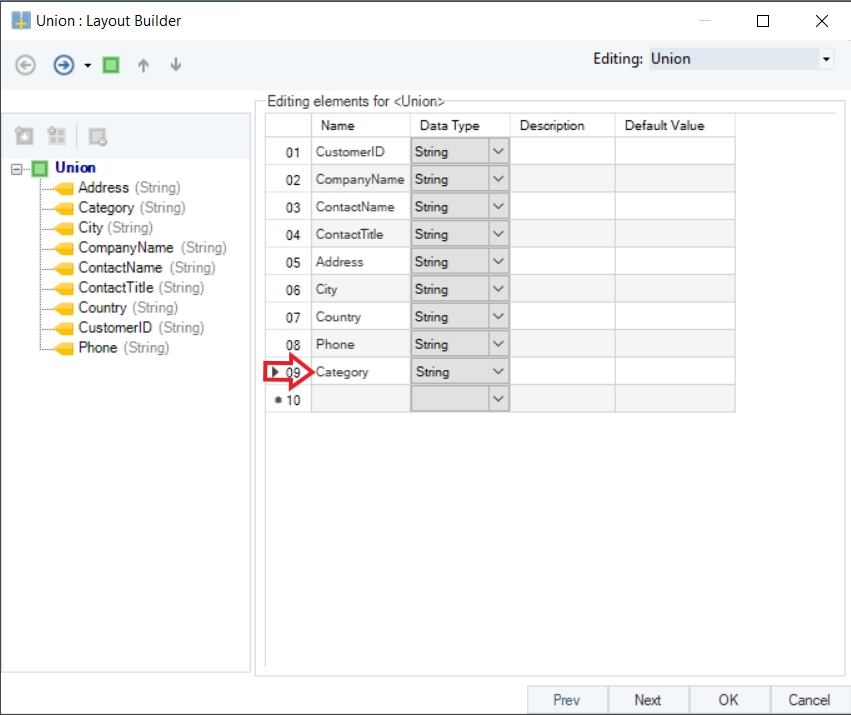Click the first add-element icon above tree

(25, 136)
